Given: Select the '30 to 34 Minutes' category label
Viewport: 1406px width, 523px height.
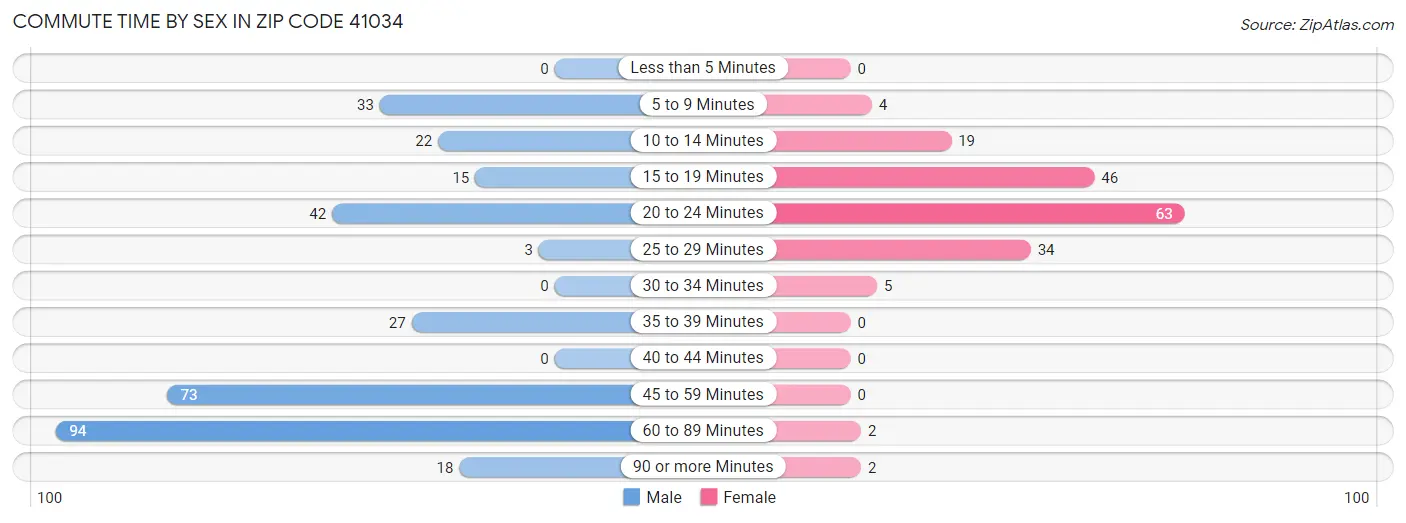Looking at the screenshot, I should (x=703, y=286).
